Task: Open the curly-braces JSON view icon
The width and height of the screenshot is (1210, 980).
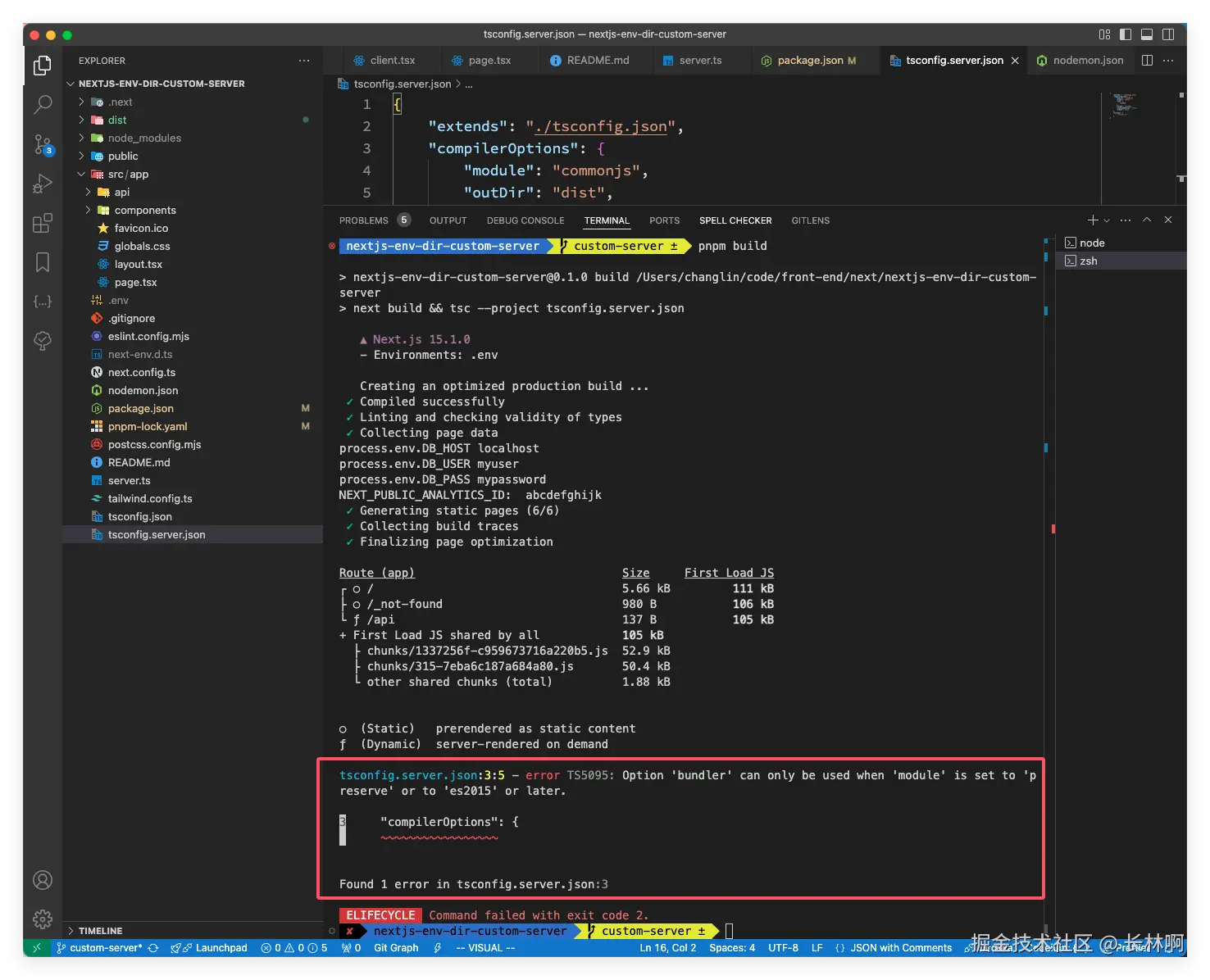Action: [43, 302]
